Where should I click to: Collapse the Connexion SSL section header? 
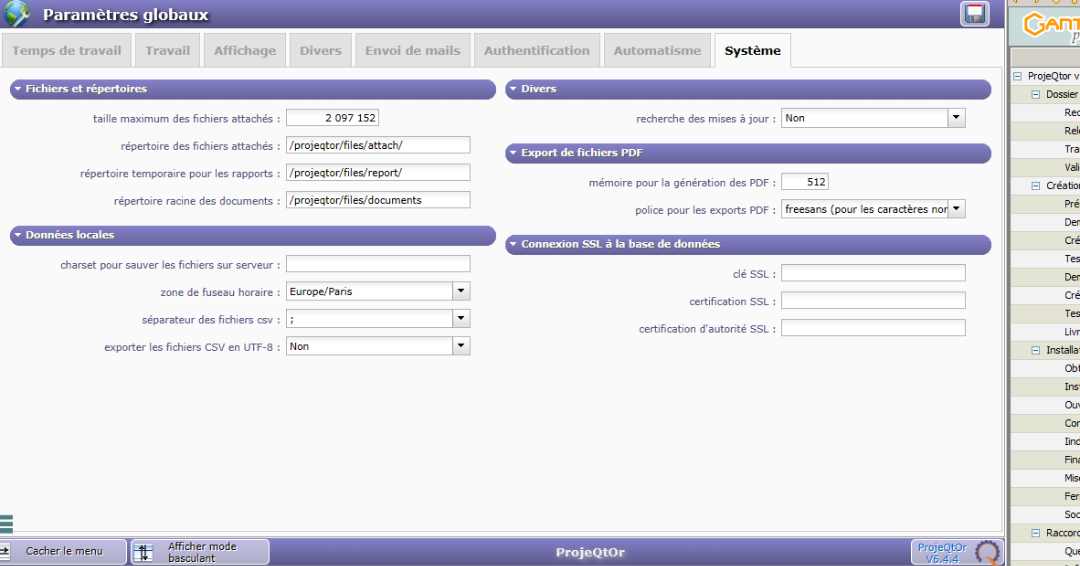click(513, 244)
